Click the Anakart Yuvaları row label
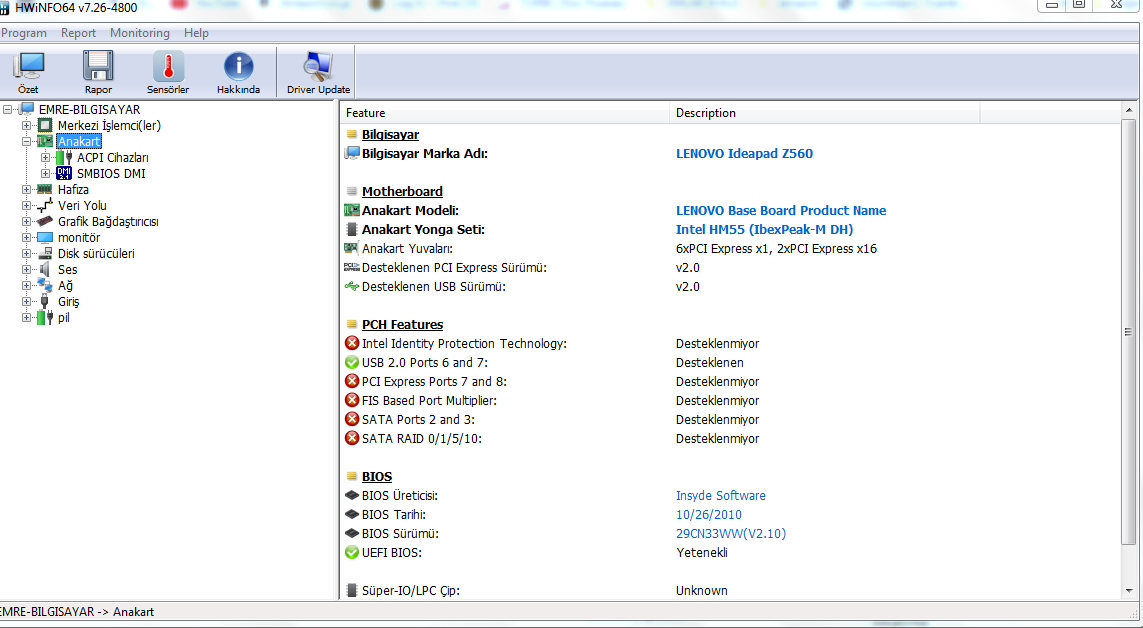This screenshot has height=628, width=1143. click(407, 248)
